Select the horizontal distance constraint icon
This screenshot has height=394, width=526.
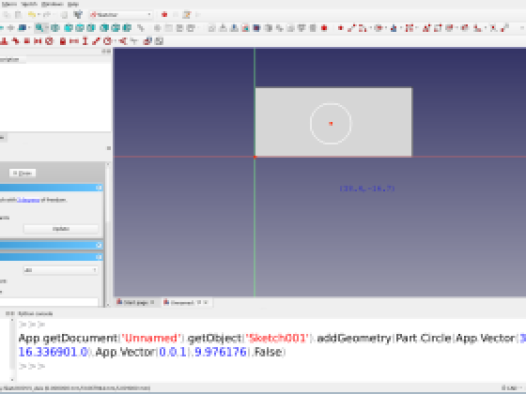(74, 41)
